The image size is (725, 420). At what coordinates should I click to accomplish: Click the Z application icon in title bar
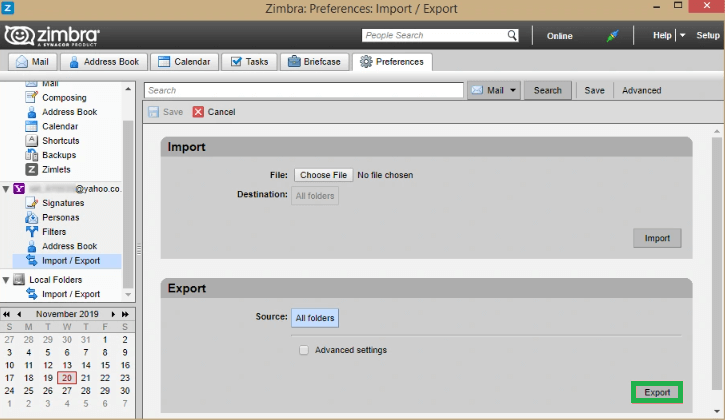click(8, 7)
